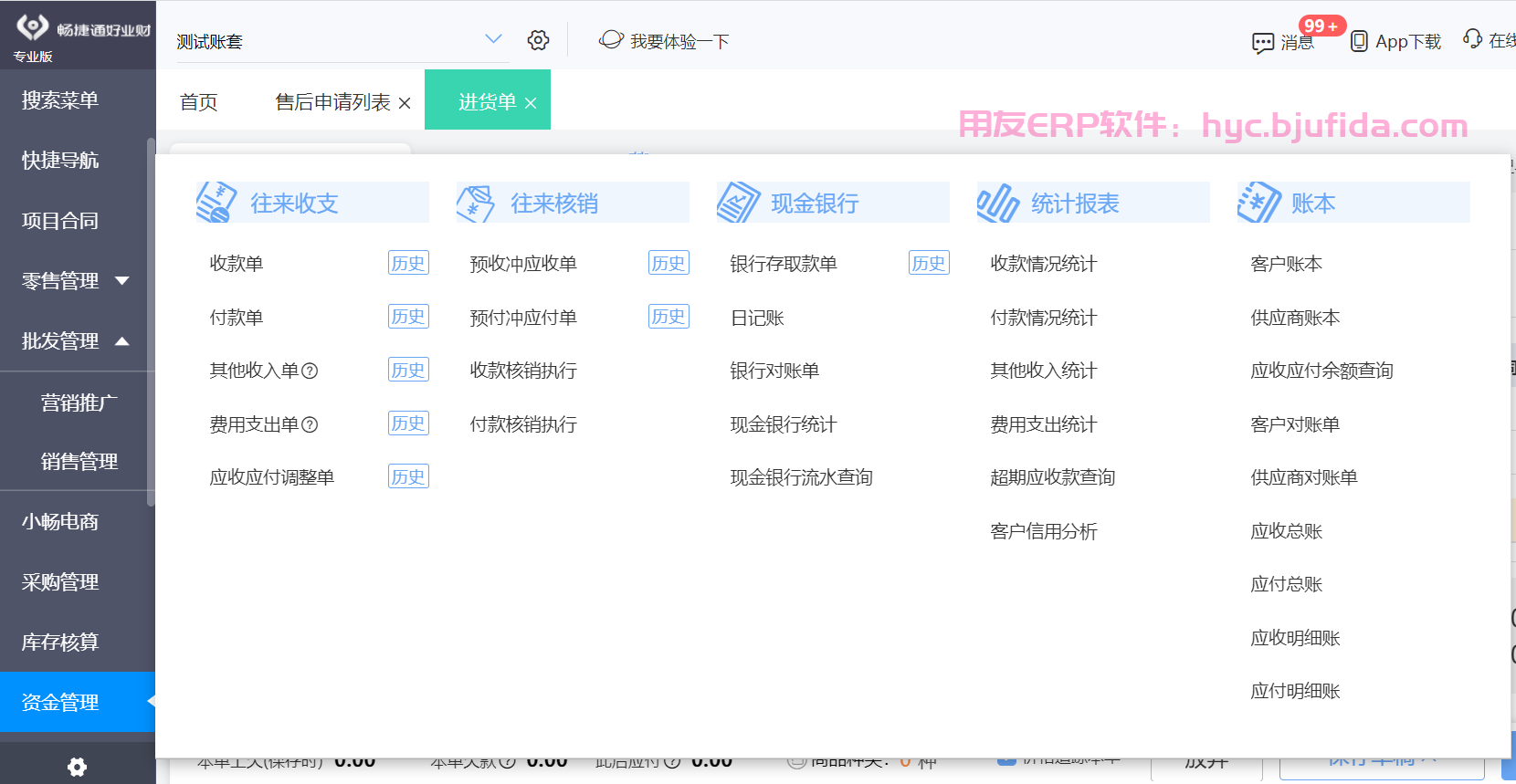1516x784 pixels.
Task: Click the 我要体验一下 link
Action: pos(679,41)
